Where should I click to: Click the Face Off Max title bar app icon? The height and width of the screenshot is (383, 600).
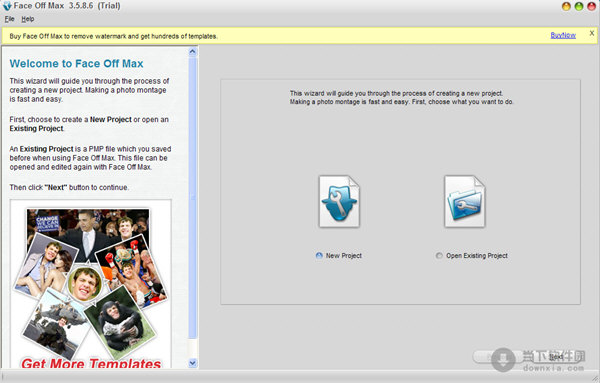pos(7,6)
